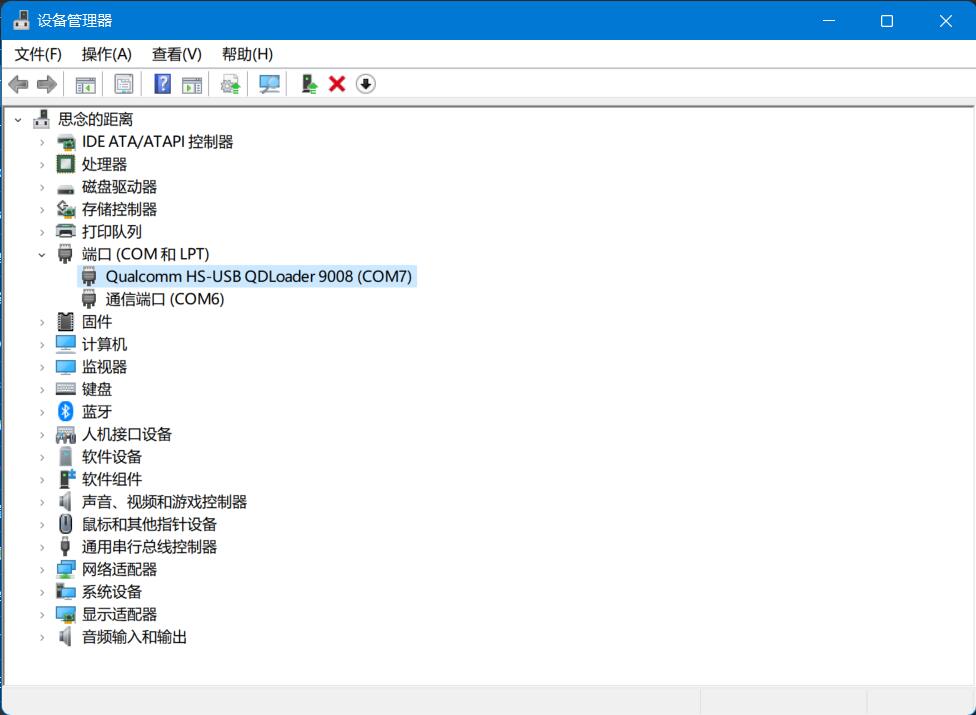Open the 操作(A) menu
Viewport: 976px width, 715px height.
pyautogui.click(x=105, y=54)
